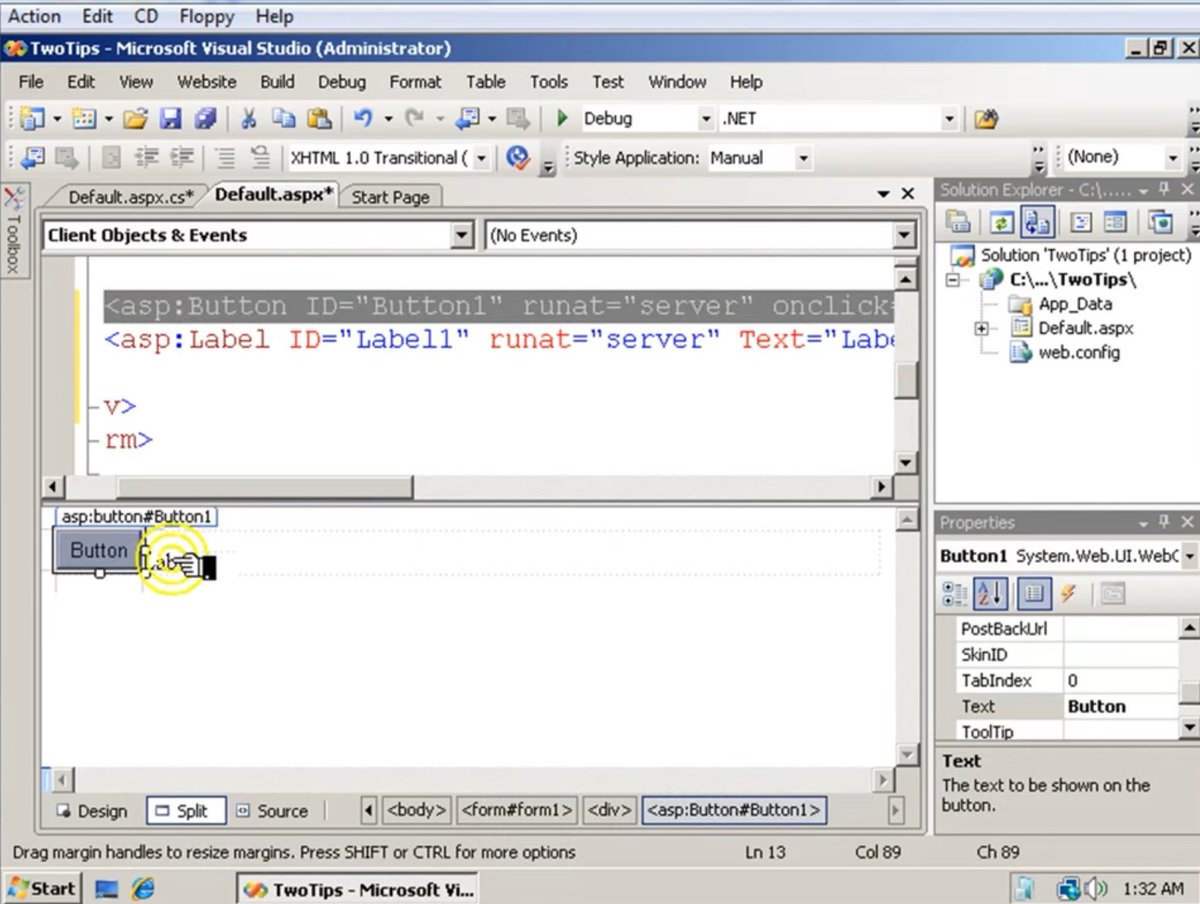Open the Format menu

415,82
